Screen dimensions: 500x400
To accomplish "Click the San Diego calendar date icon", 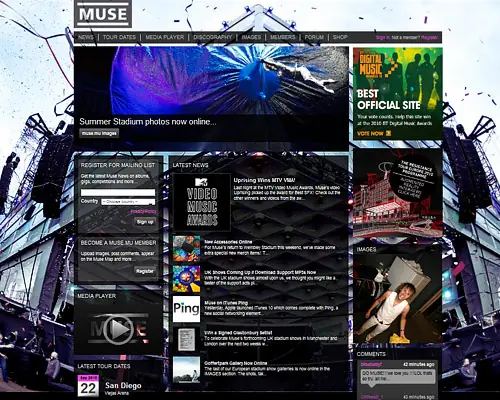I will (88, 386).
